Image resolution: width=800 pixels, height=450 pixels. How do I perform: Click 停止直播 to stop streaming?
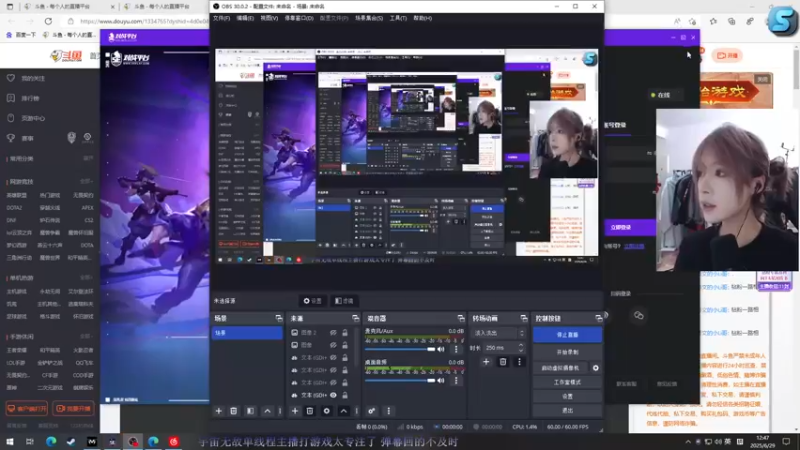pos(567,335)
